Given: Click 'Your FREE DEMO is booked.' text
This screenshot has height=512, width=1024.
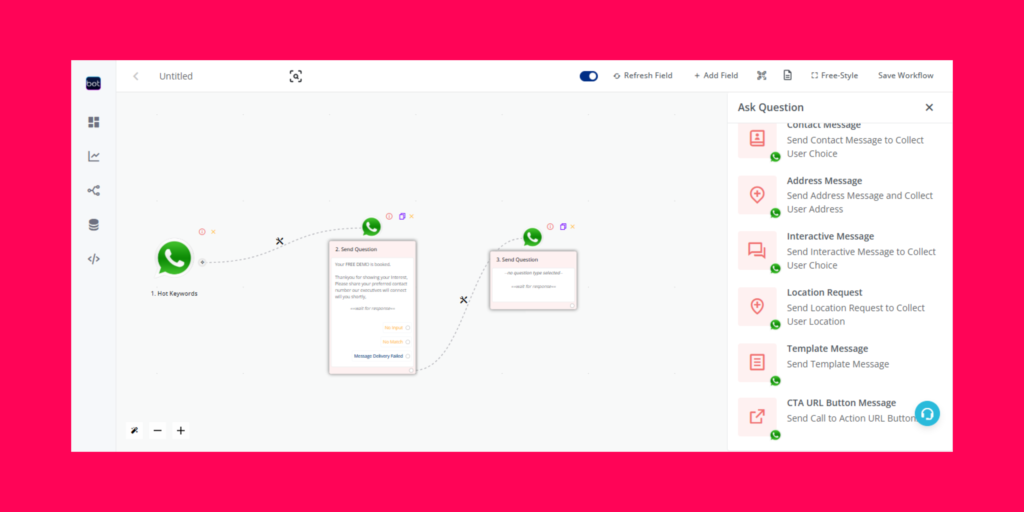Looking at the screenshot, I should (x=362, y=264).
